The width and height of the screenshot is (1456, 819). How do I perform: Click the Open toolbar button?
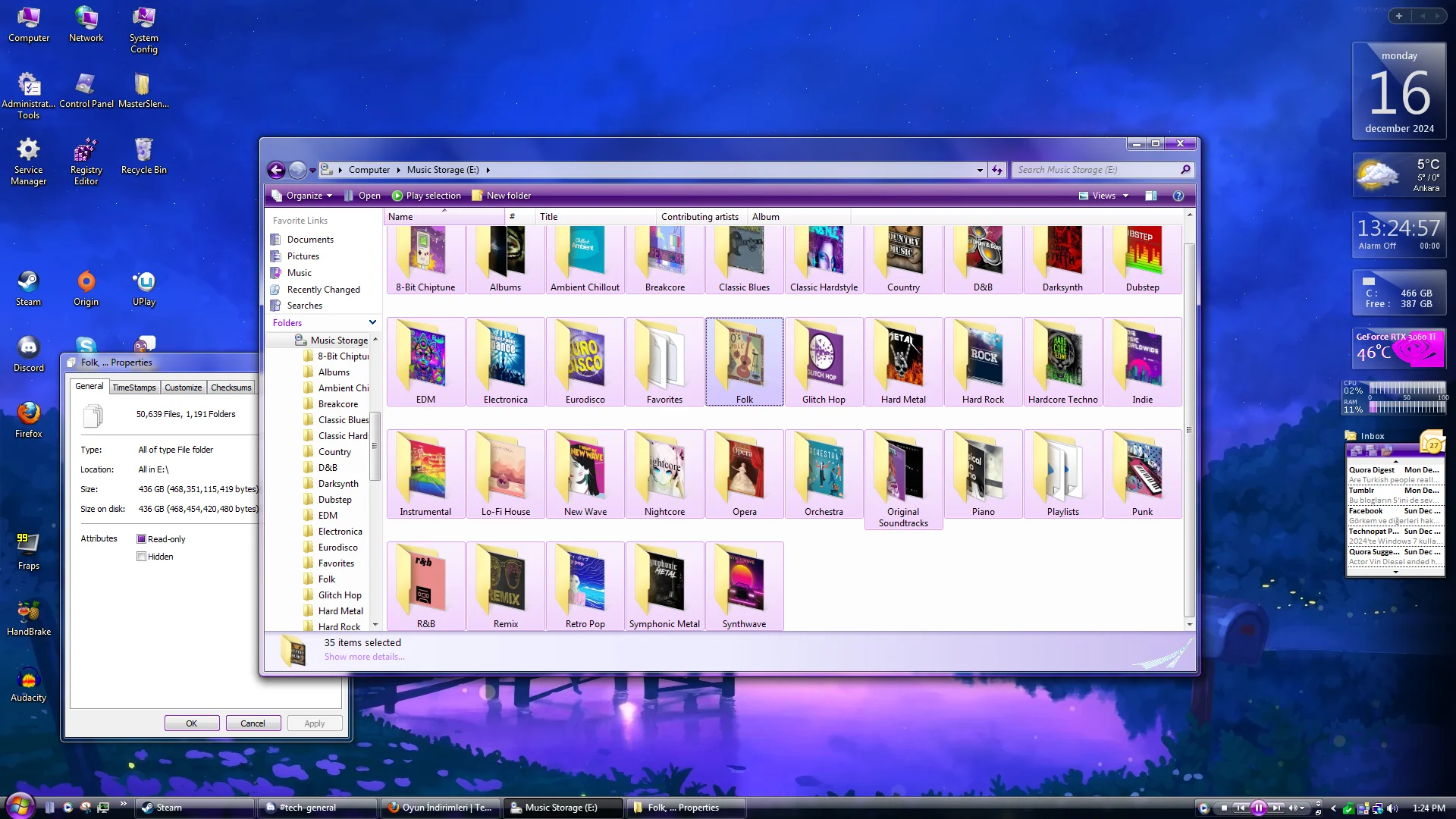(362, 196)
